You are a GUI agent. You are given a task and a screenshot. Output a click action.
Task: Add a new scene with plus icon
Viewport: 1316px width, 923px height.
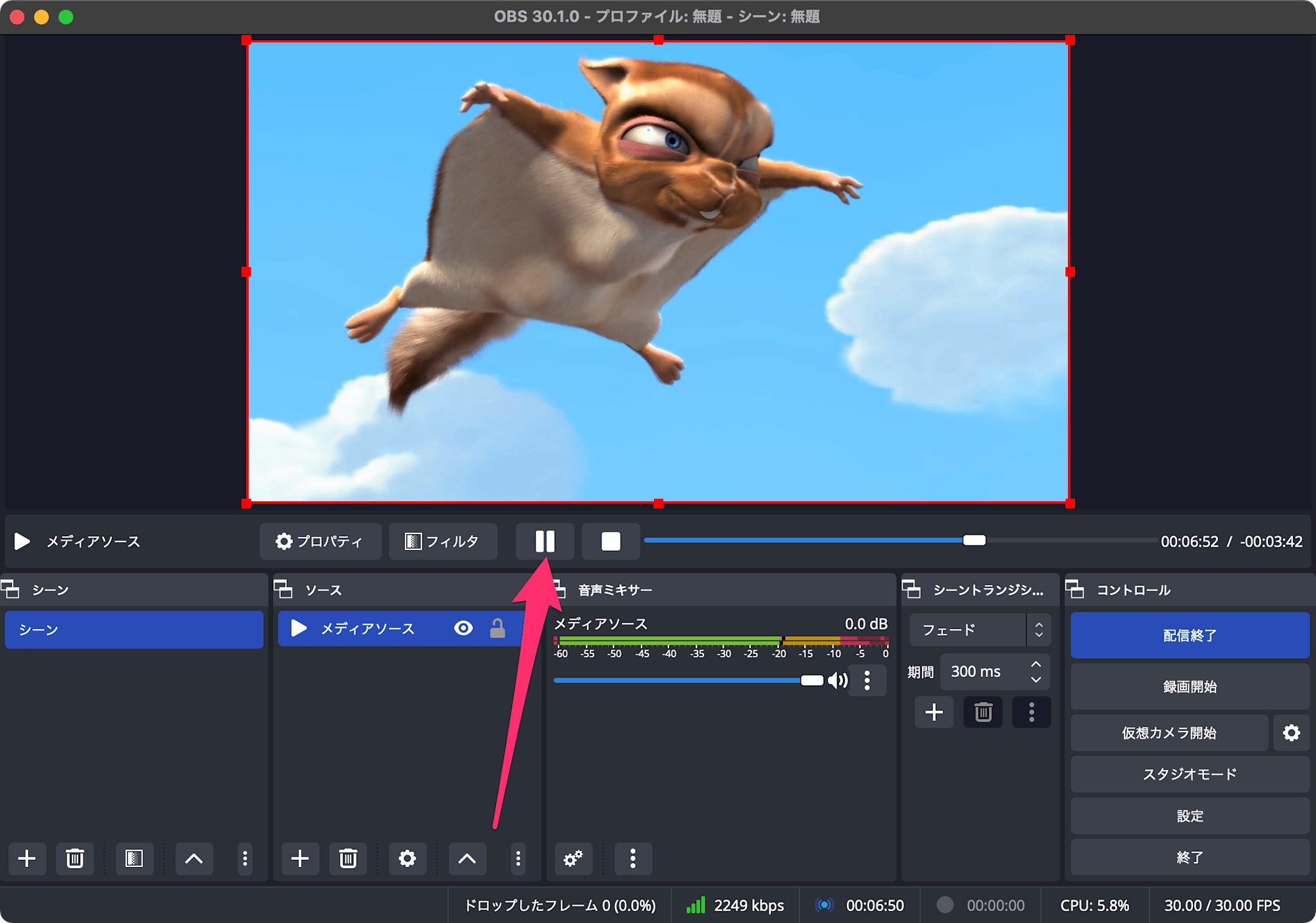[27, 859]
